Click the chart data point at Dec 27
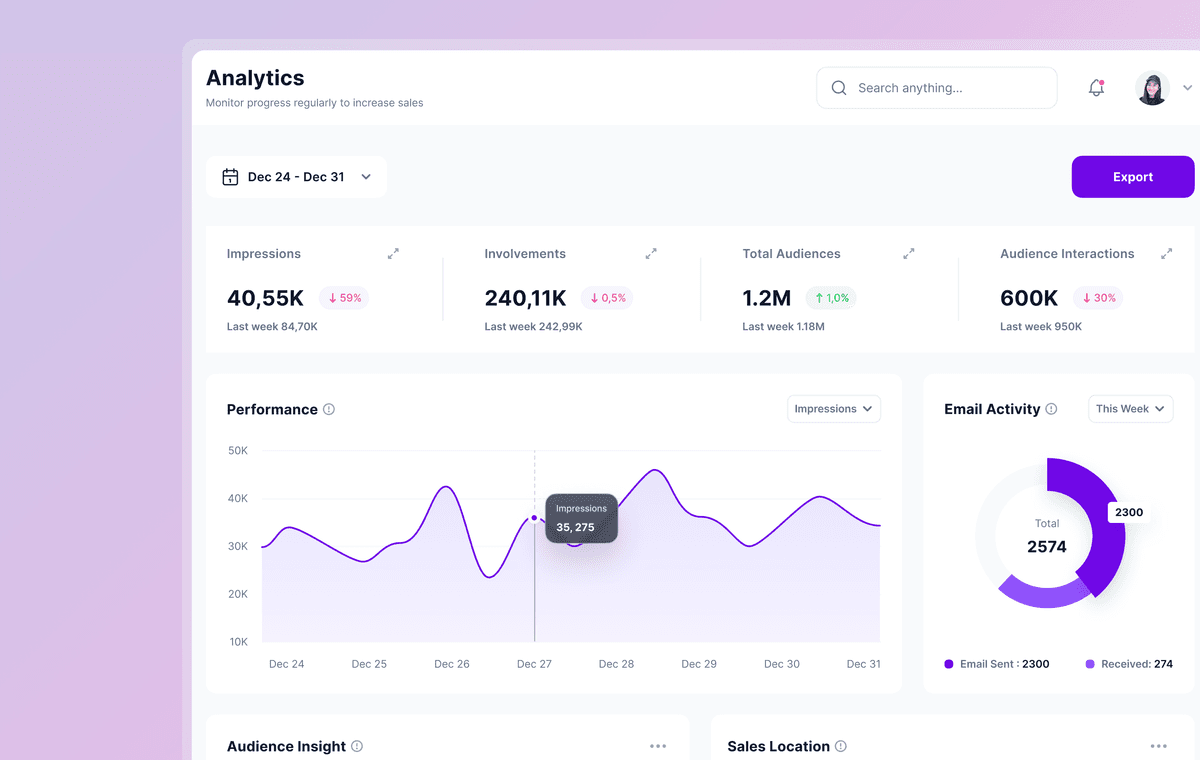 tap(534, 518)
